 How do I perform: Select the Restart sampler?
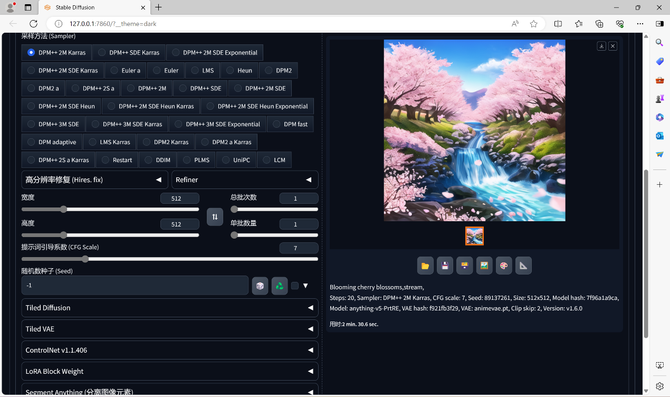pos(117,160)
